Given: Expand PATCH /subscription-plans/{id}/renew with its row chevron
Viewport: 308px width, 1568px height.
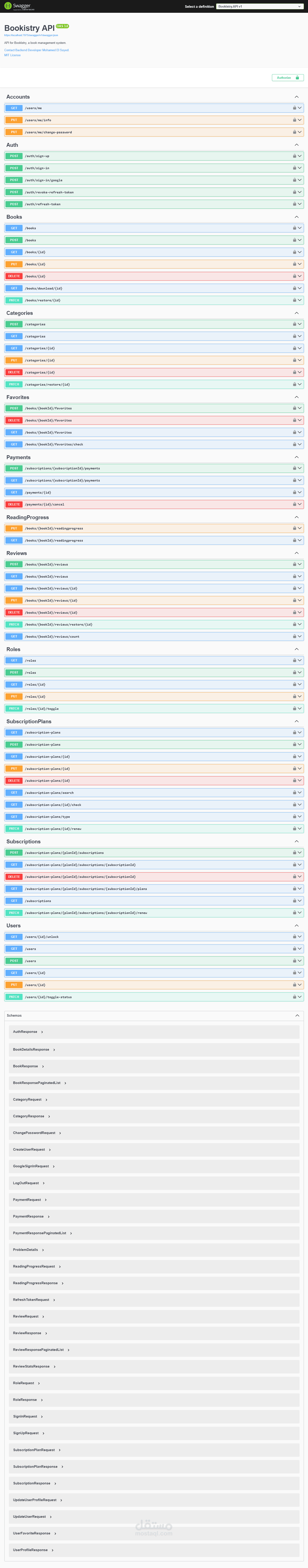Looking at the screenshot, I should coord(300,829).
